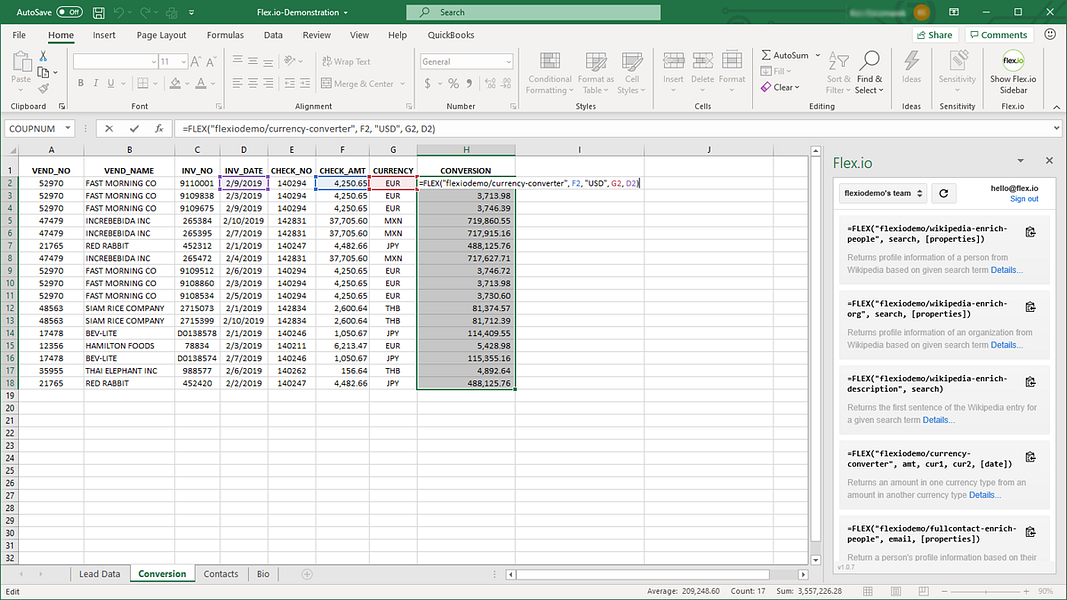Open Sort & Filter menu

point(838,73)
